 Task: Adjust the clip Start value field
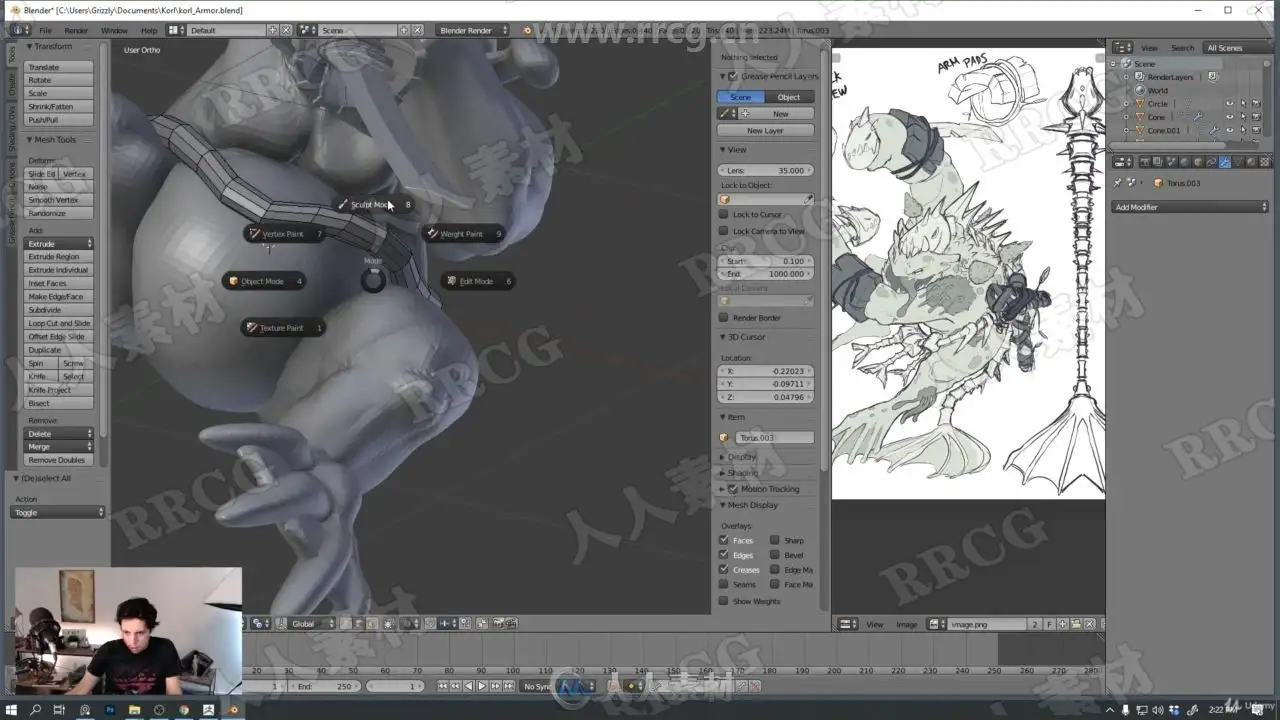click(x=765, y=261)
